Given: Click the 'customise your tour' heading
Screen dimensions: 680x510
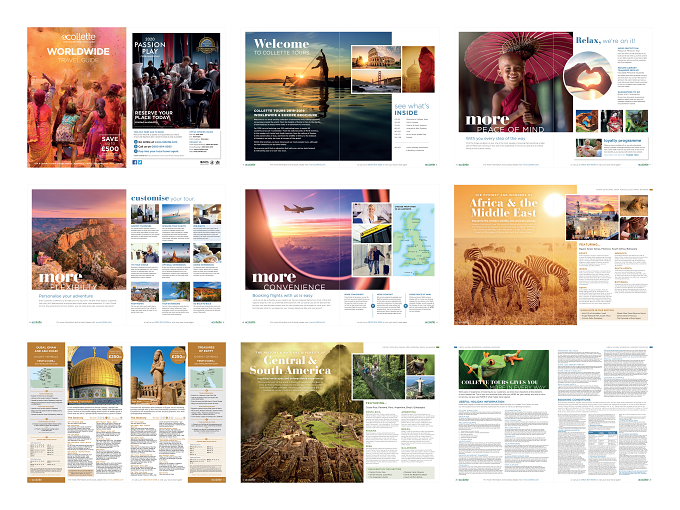Looking at the screenshot, I should click(x=163, y=198).
